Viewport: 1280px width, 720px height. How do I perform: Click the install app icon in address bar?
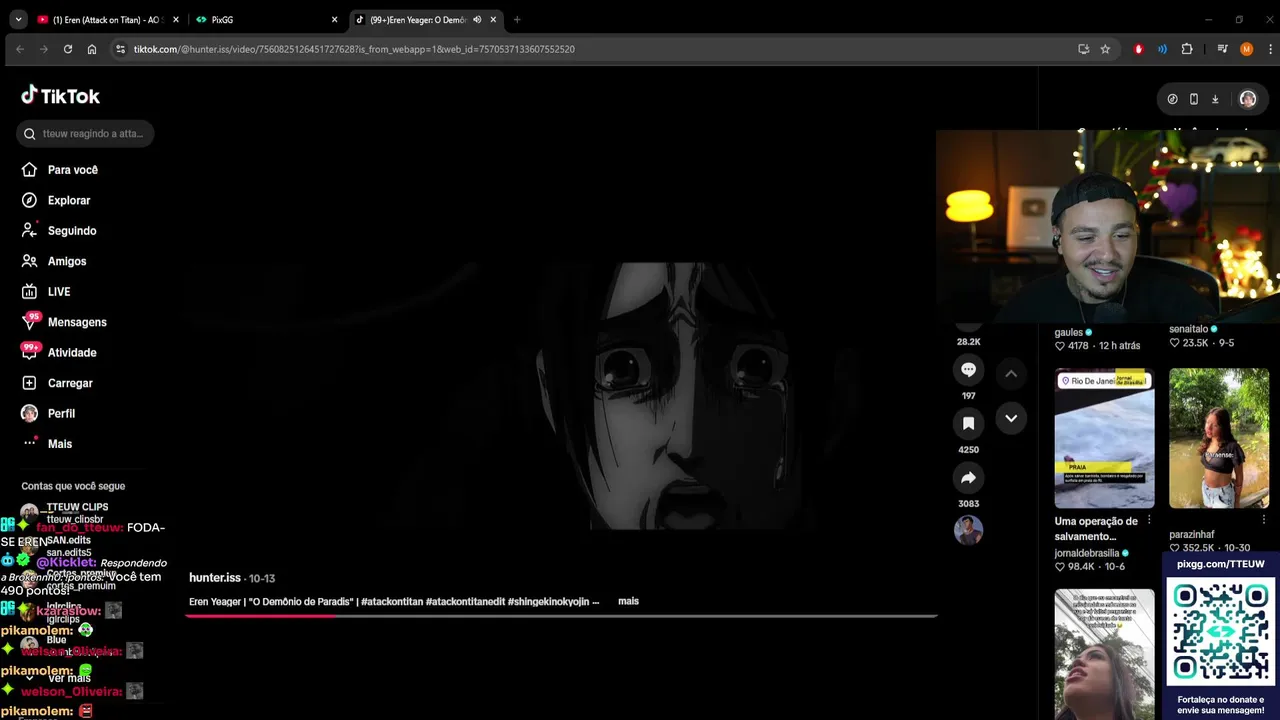(1083, 49)
